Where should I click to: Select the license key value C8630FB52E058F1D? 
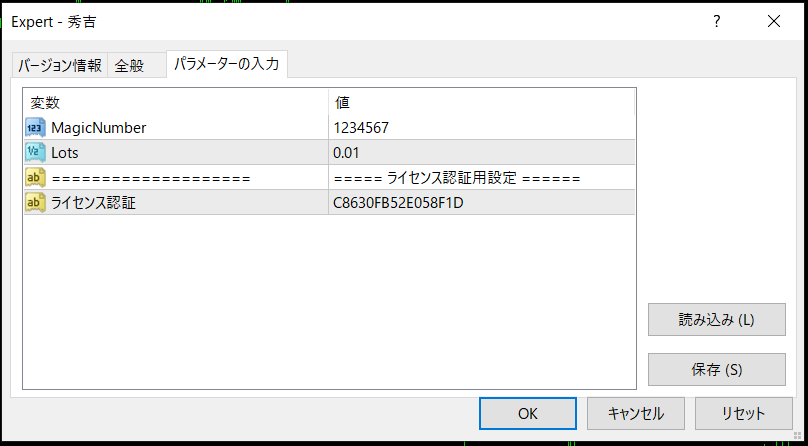click(398, 203)
